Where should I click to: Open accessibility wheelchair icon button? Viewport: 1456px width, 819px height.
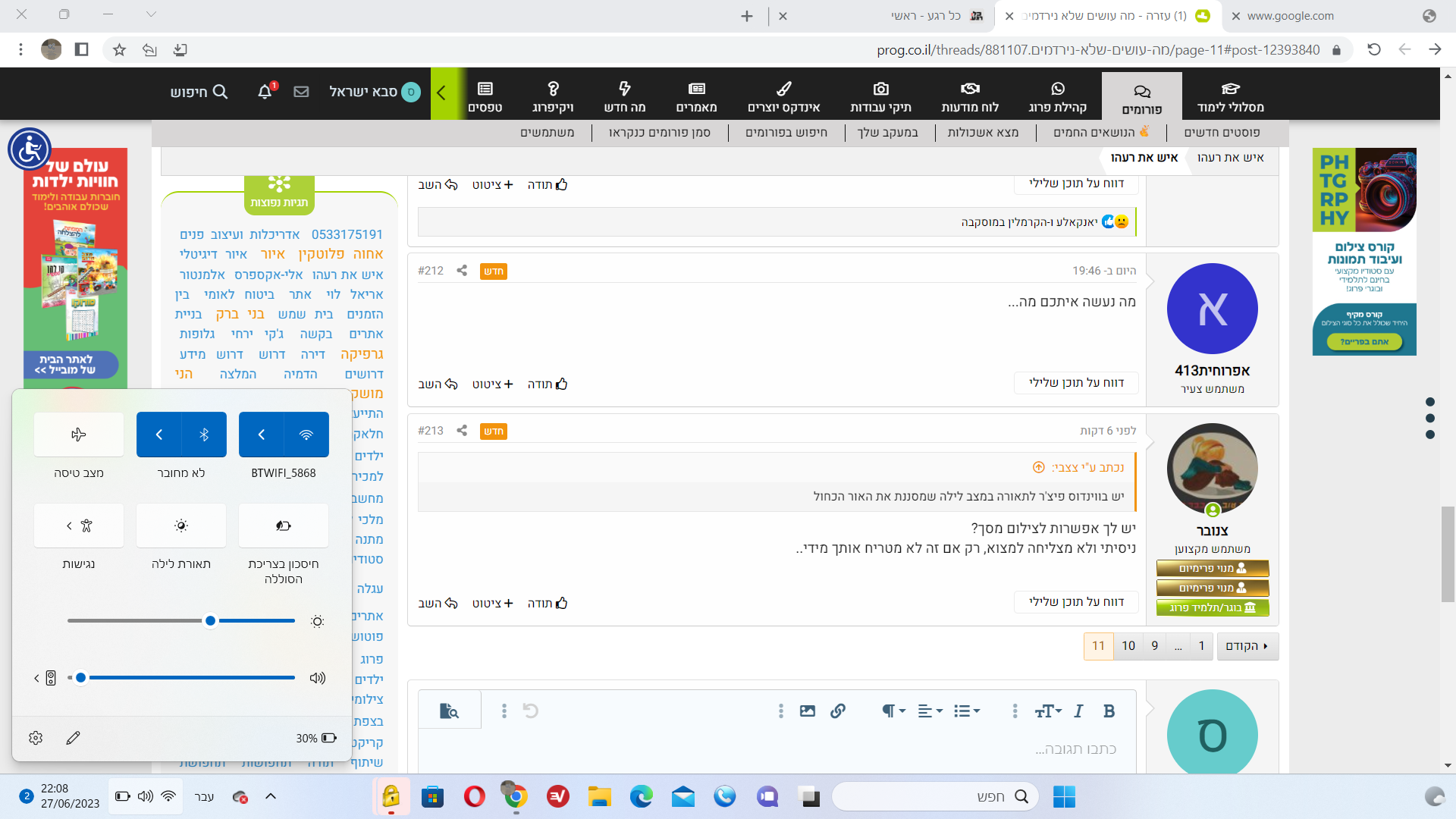tap(30, 149)
